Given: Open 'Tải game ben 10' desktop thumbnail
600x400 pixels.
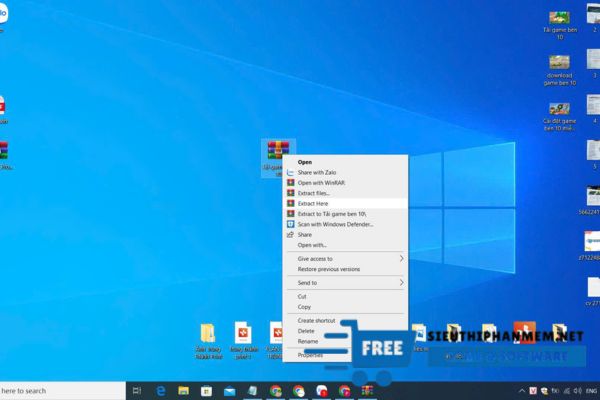Looking at the screenshot, I should 559,17.
